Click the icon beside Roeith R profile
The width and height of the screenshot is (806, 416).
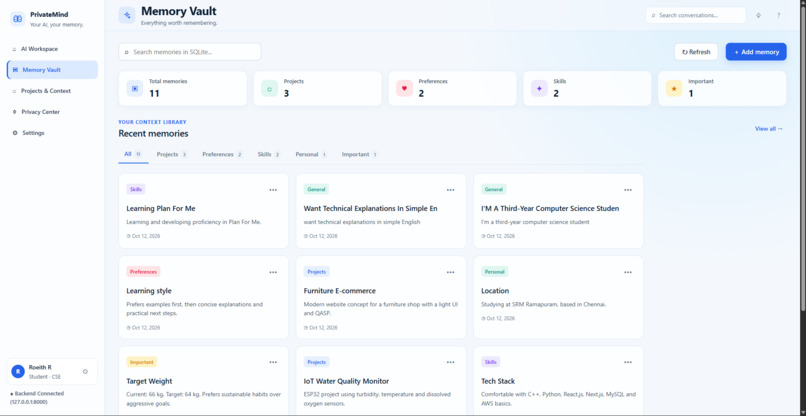85,371
